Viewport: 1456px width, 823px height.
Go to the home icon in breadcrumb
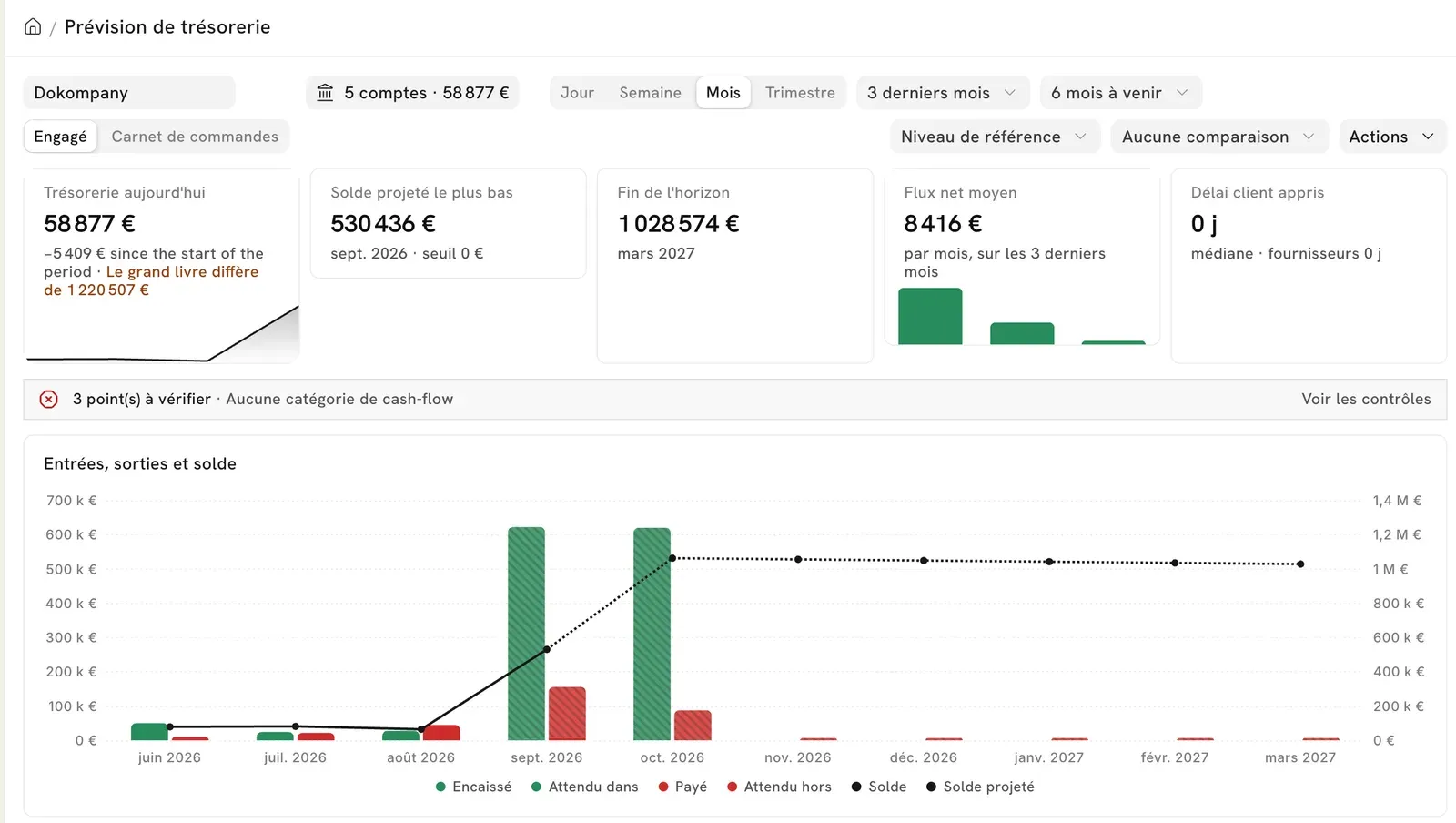tap(33, 26)
